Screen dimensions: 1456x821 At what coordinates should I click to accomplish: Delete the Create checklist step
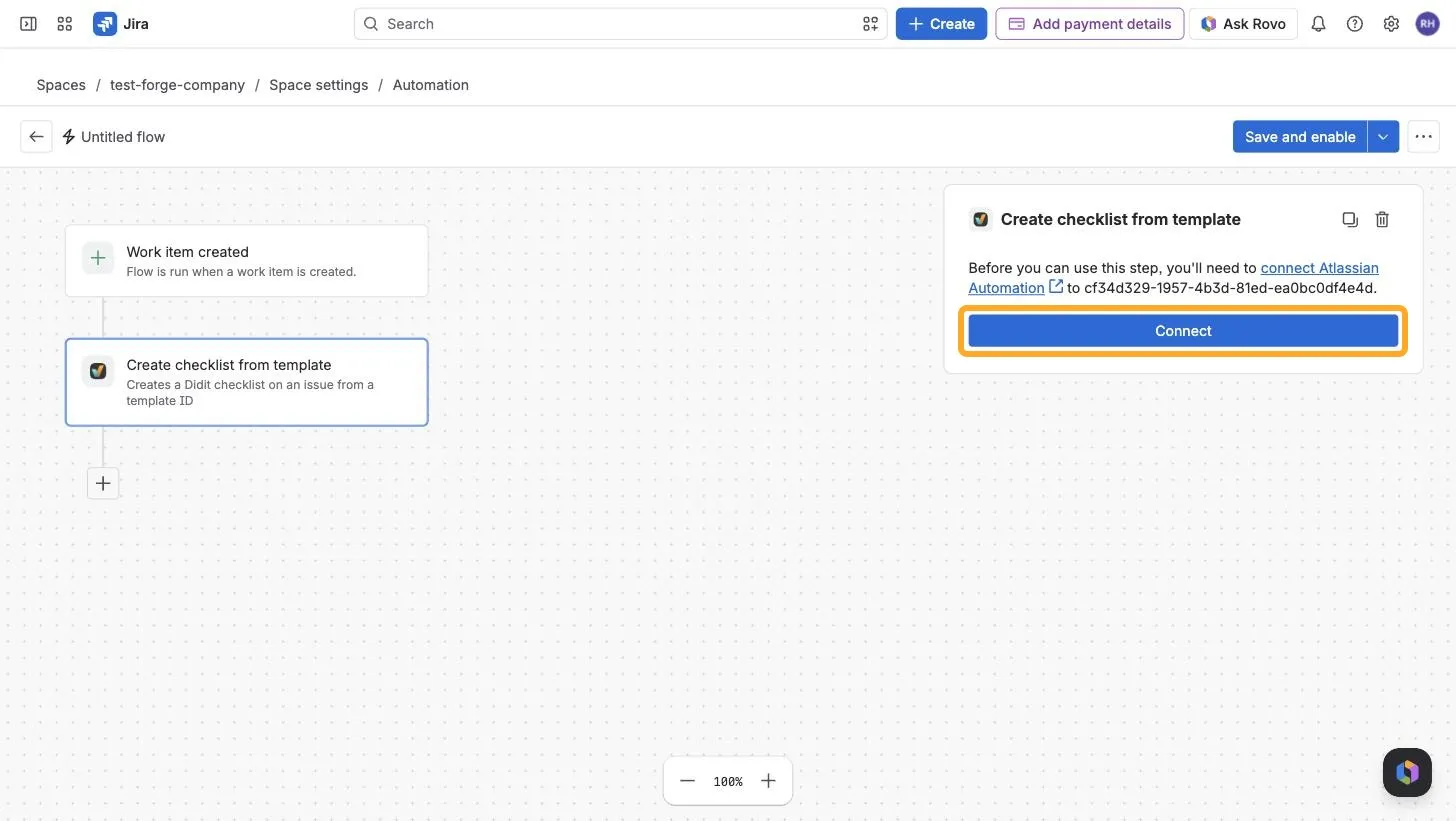1382,220
